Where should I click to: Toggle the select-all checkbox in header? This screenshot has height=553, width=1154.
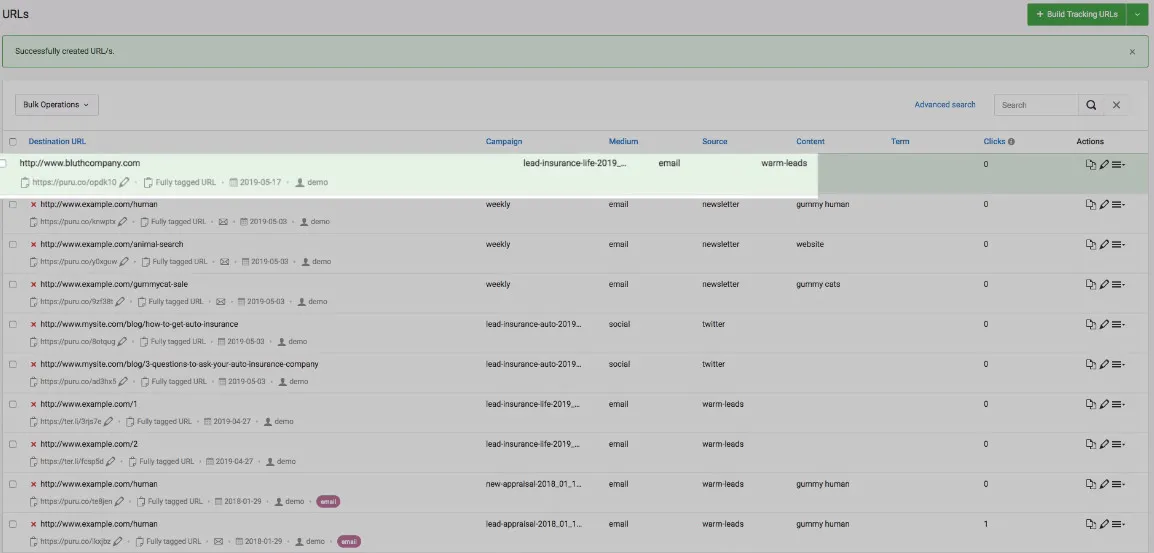(13, 142)
